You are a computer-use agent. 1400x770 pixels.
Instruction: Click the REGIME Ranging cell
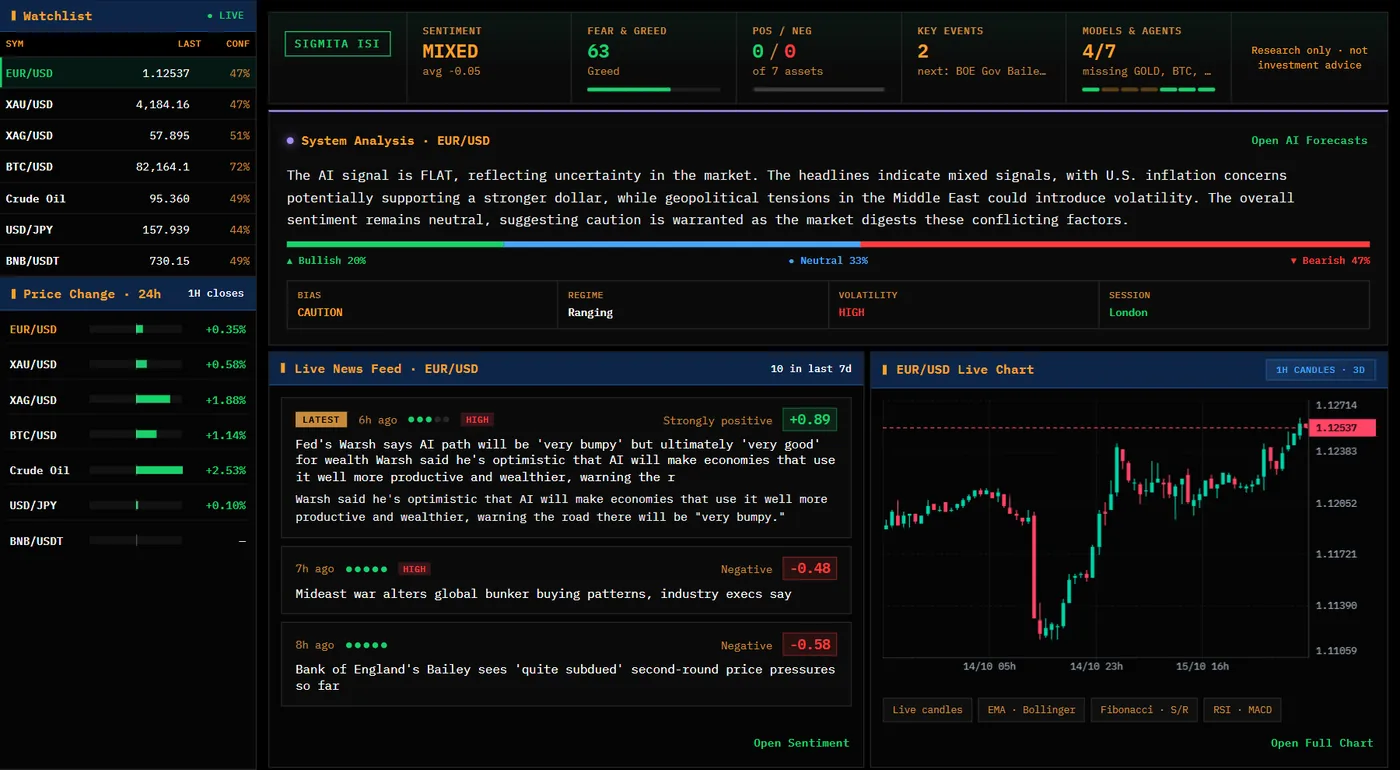point(692,305)
